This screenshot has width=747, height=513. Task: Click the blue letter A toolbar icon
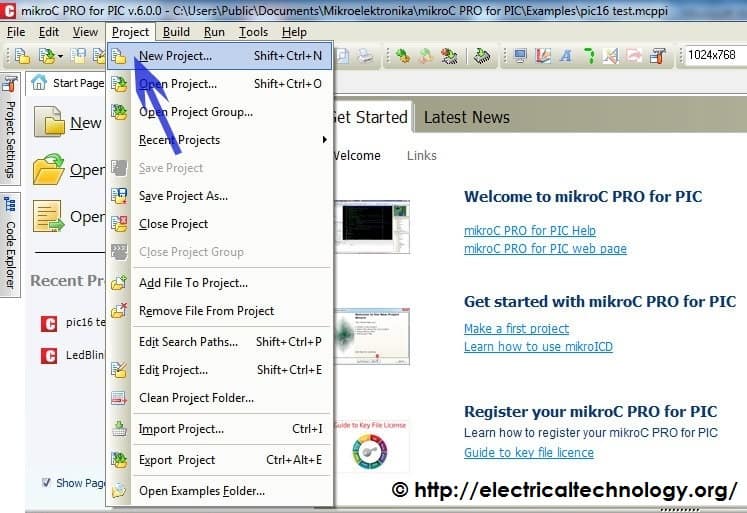[x=565, y=56]
